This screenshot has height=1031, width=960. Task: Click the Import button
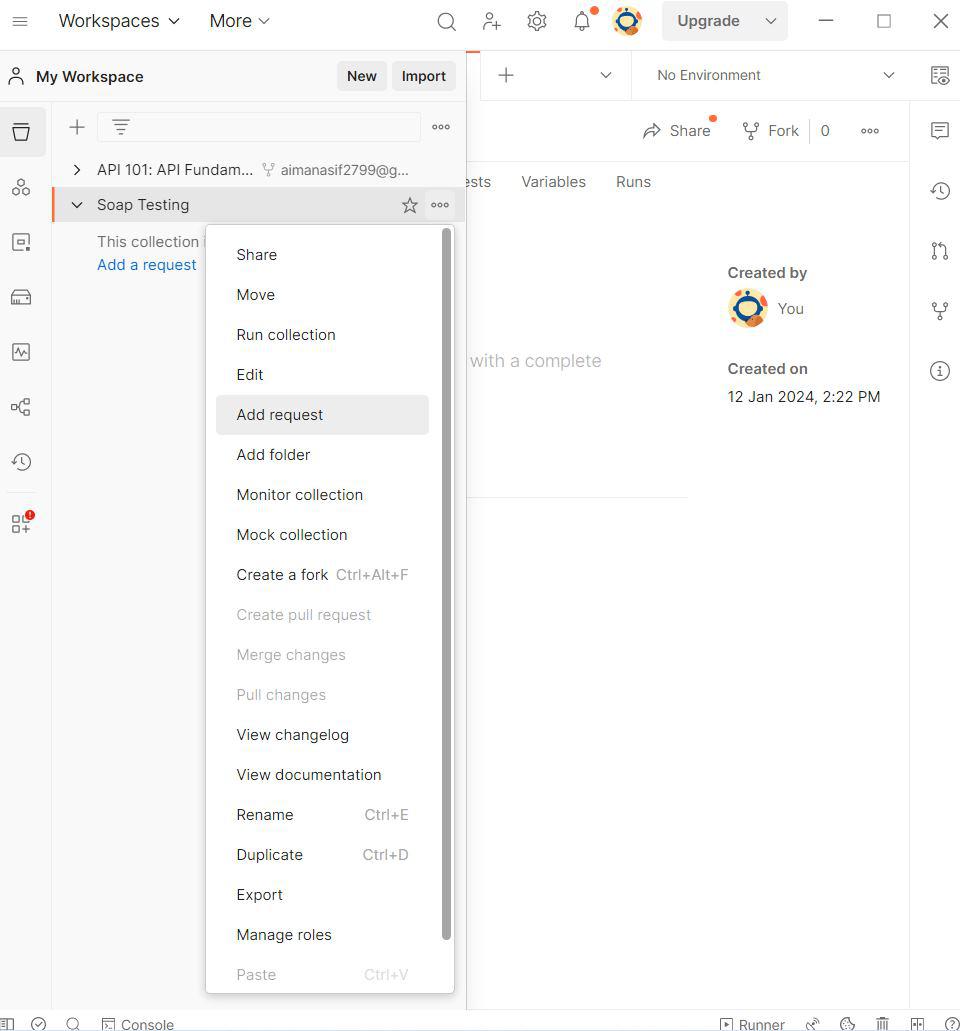(x=423, y=76)
